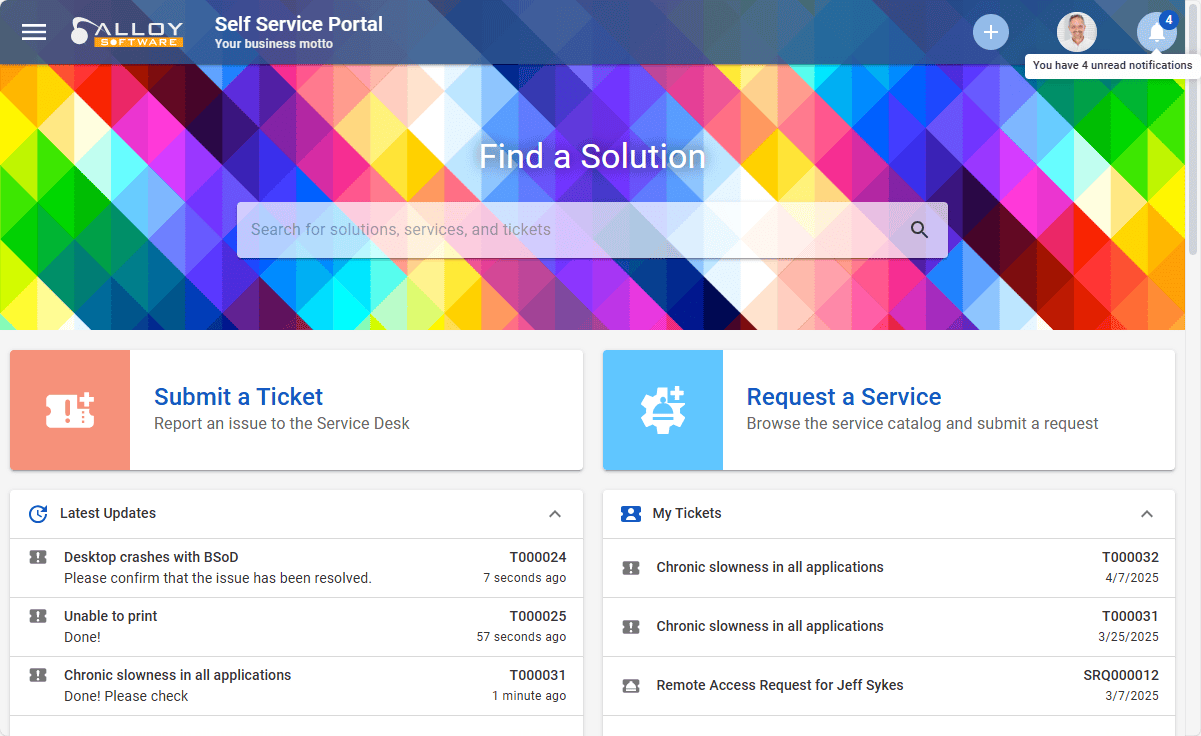Click service request icon beside Remote Access Request

point(631,686)
